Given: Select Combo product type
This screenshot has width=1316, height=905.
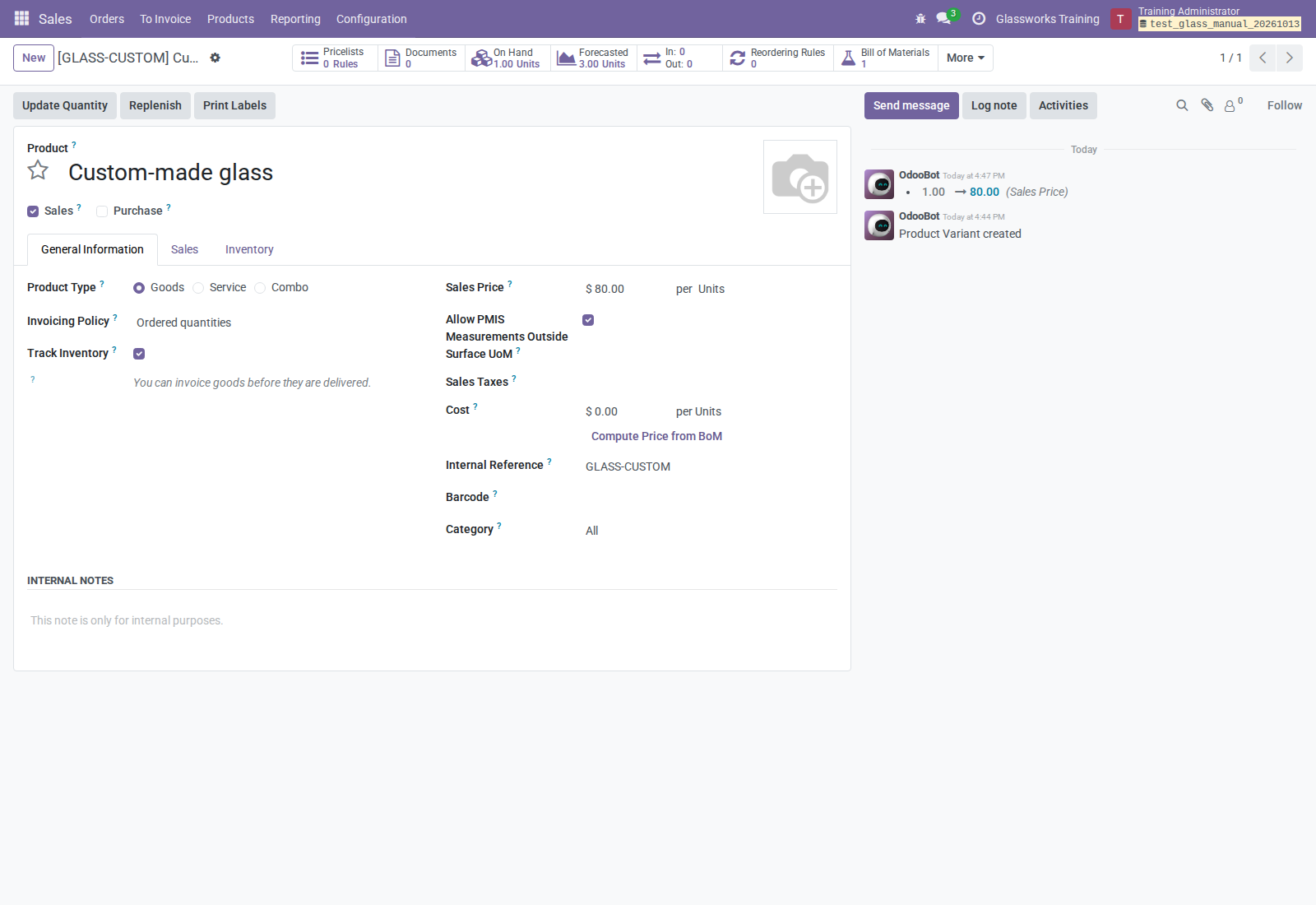Looking at the screenshot, I should point(260,288).
